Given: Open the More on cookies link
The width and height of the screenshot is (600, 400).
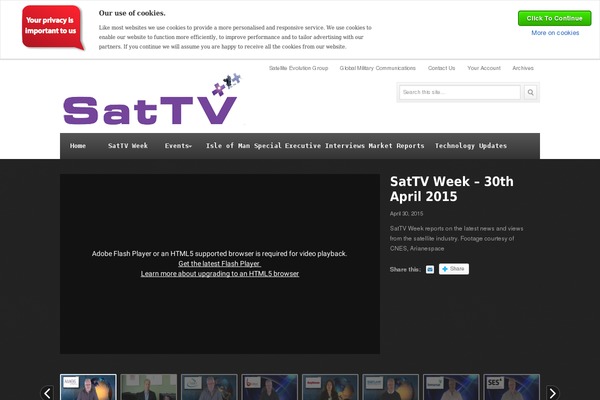Looking at the screenshot, I should point(555,33).
